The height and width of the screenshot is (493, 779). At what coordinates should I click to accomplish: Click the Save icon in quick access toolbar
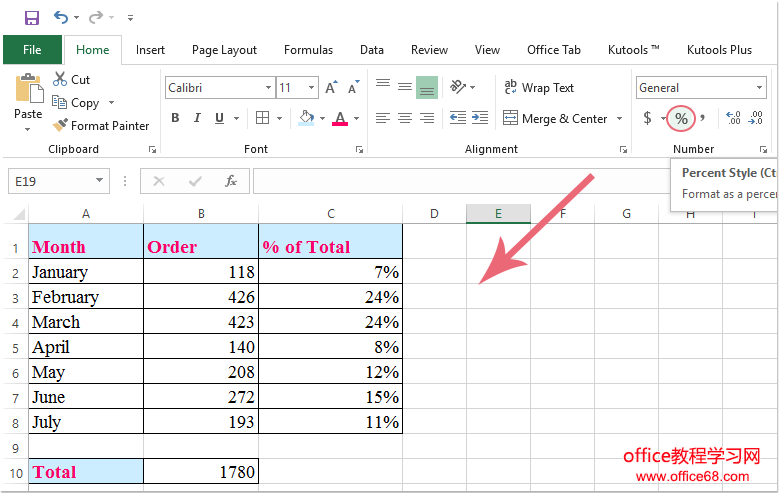click(x=31, y=17)
